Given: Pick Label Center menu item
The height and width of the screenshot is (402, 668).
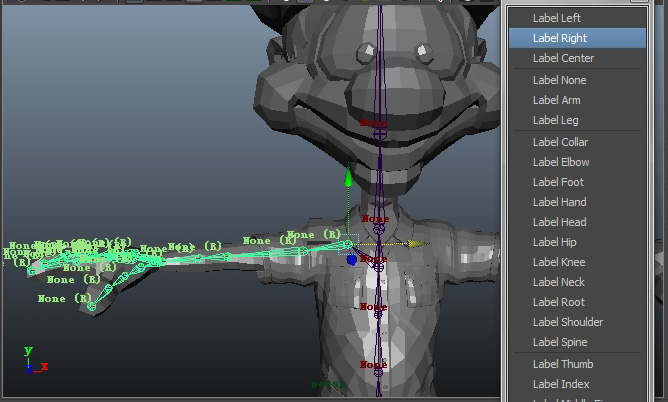Looking at the screenshot, I should [577, 58].
